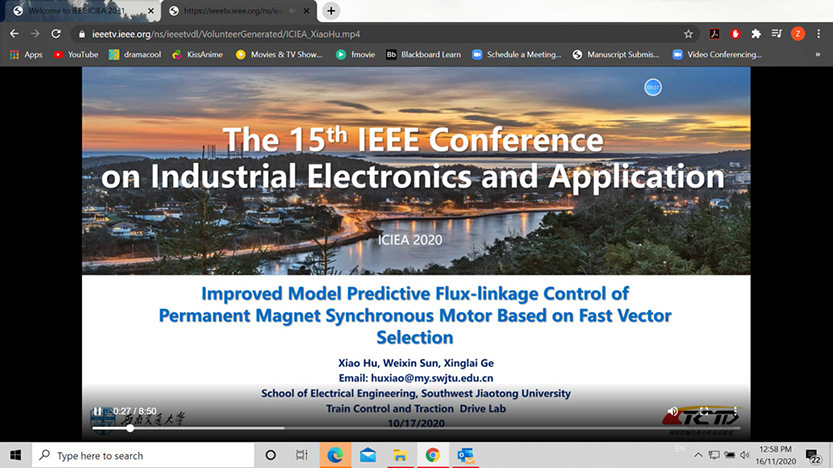
Task: Seek on the video timeline track
Action: 416,428
